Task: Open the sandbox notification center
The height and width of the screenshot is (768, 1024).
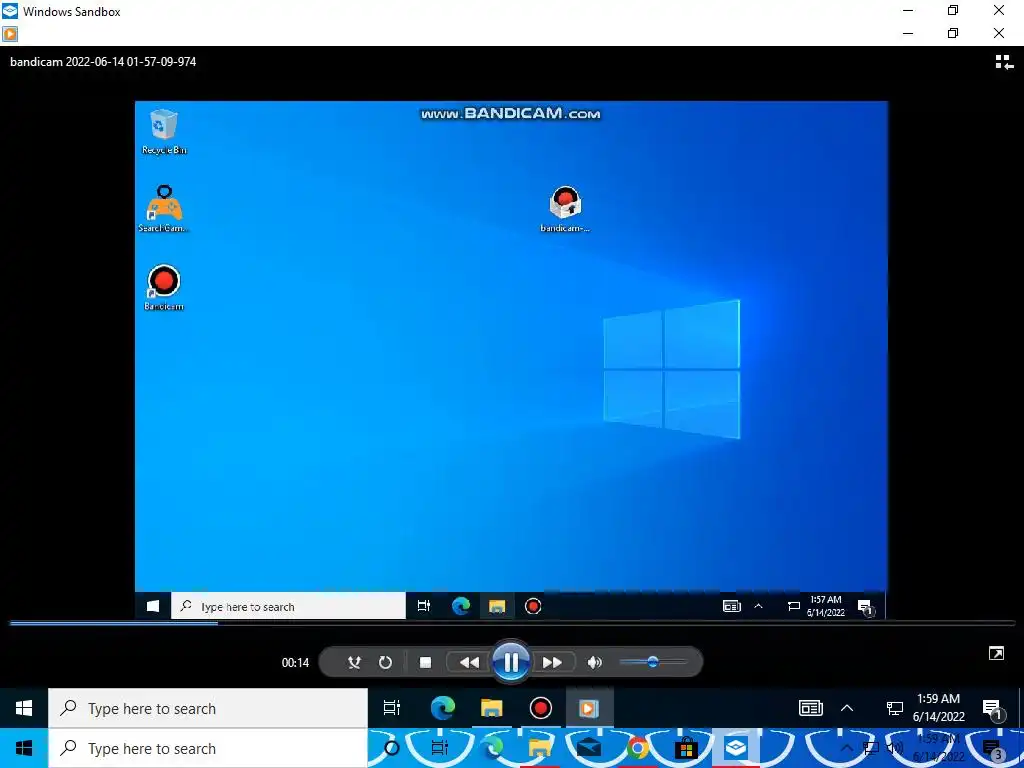Action: coord(992,709)
